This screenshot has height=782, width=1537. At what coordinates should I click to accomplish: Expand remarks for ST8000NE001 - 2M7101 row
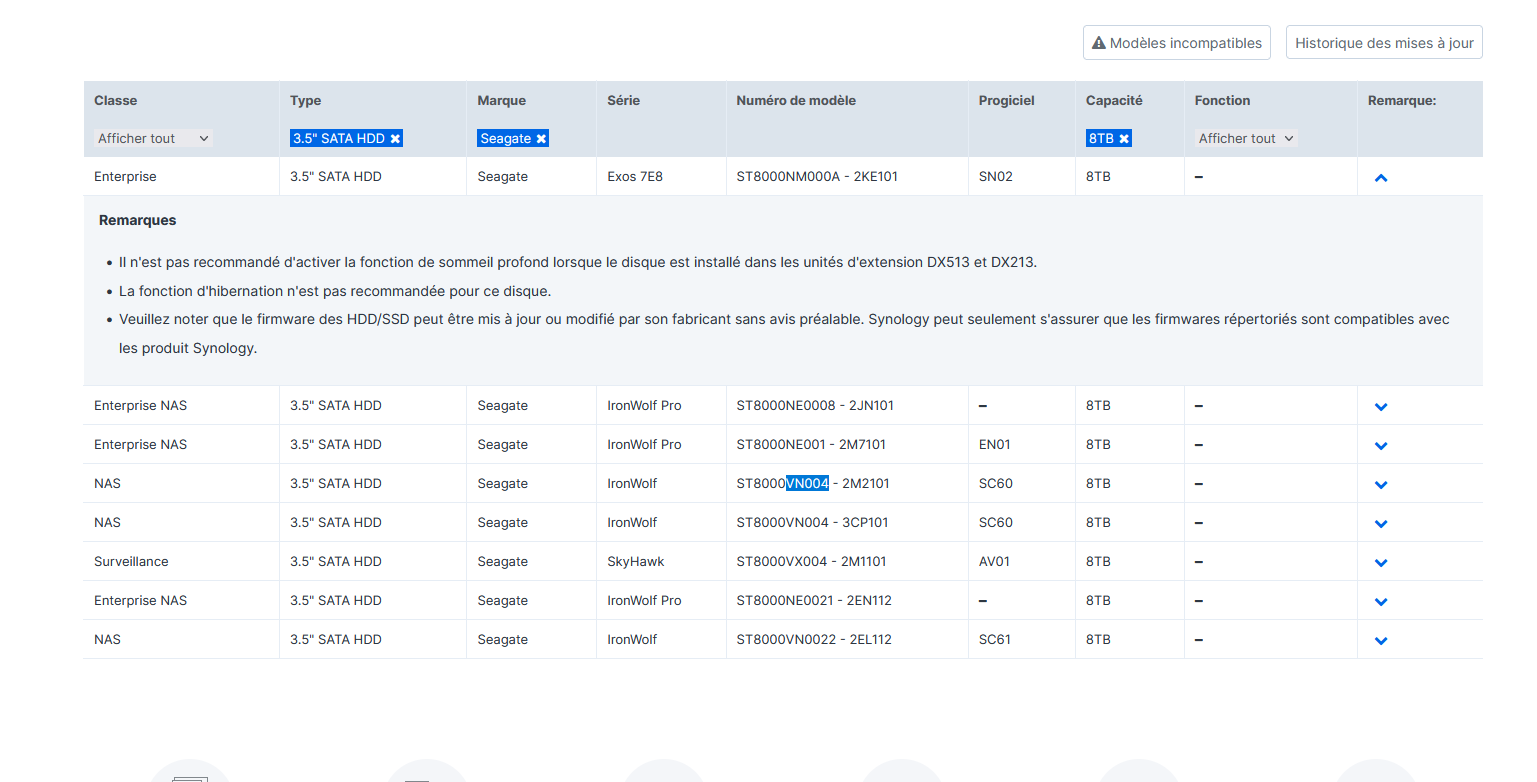[1381, 446]
